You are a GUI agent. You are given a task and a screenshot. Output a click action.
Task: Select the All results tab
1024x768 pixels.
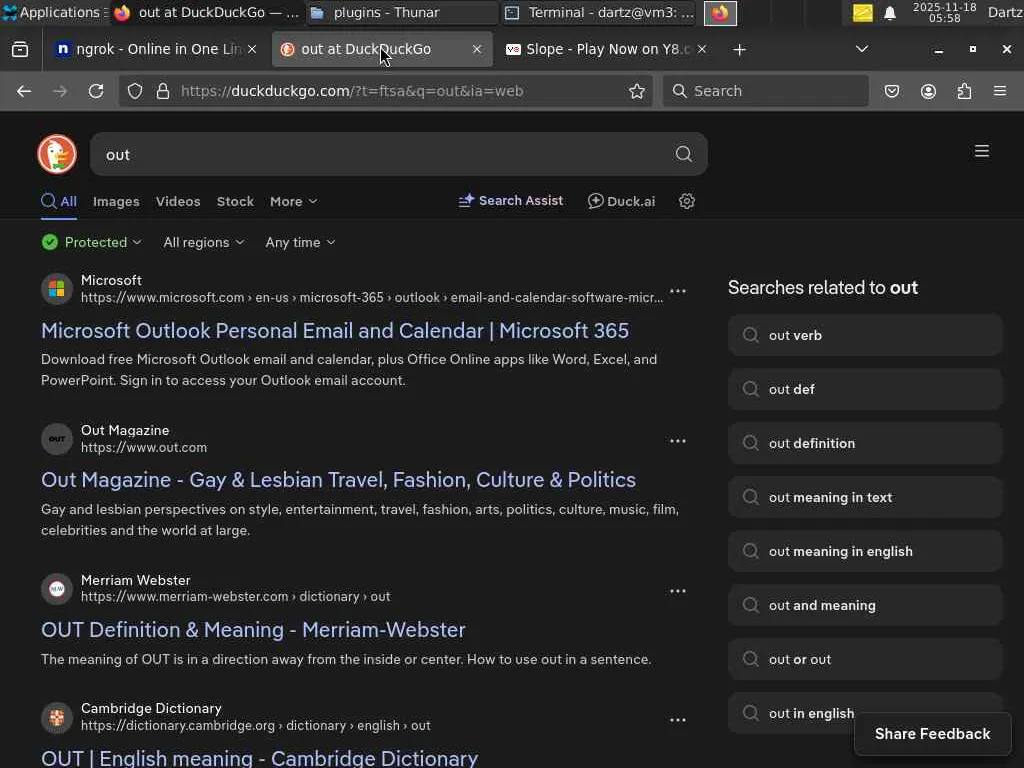click(x=59, y=202)
